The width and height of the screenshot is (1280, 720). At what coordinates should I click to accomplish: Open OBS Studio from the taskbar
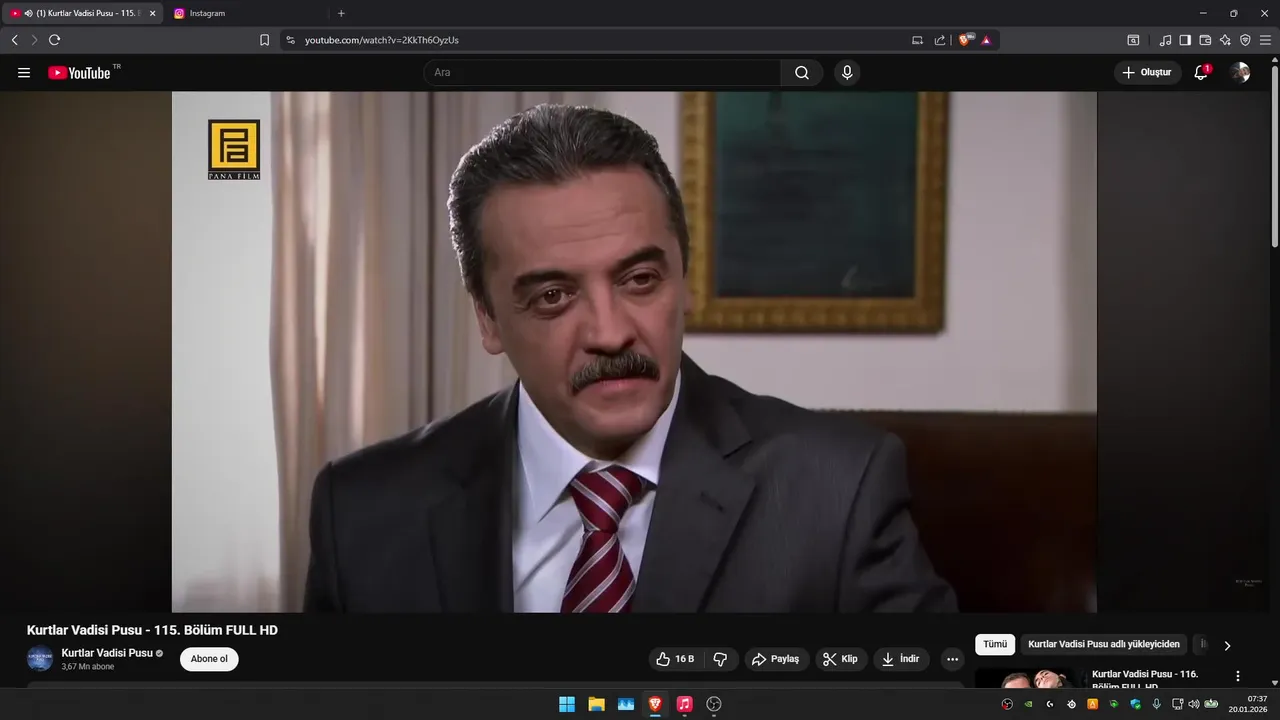pyautogui.click(x=714, y=704)
